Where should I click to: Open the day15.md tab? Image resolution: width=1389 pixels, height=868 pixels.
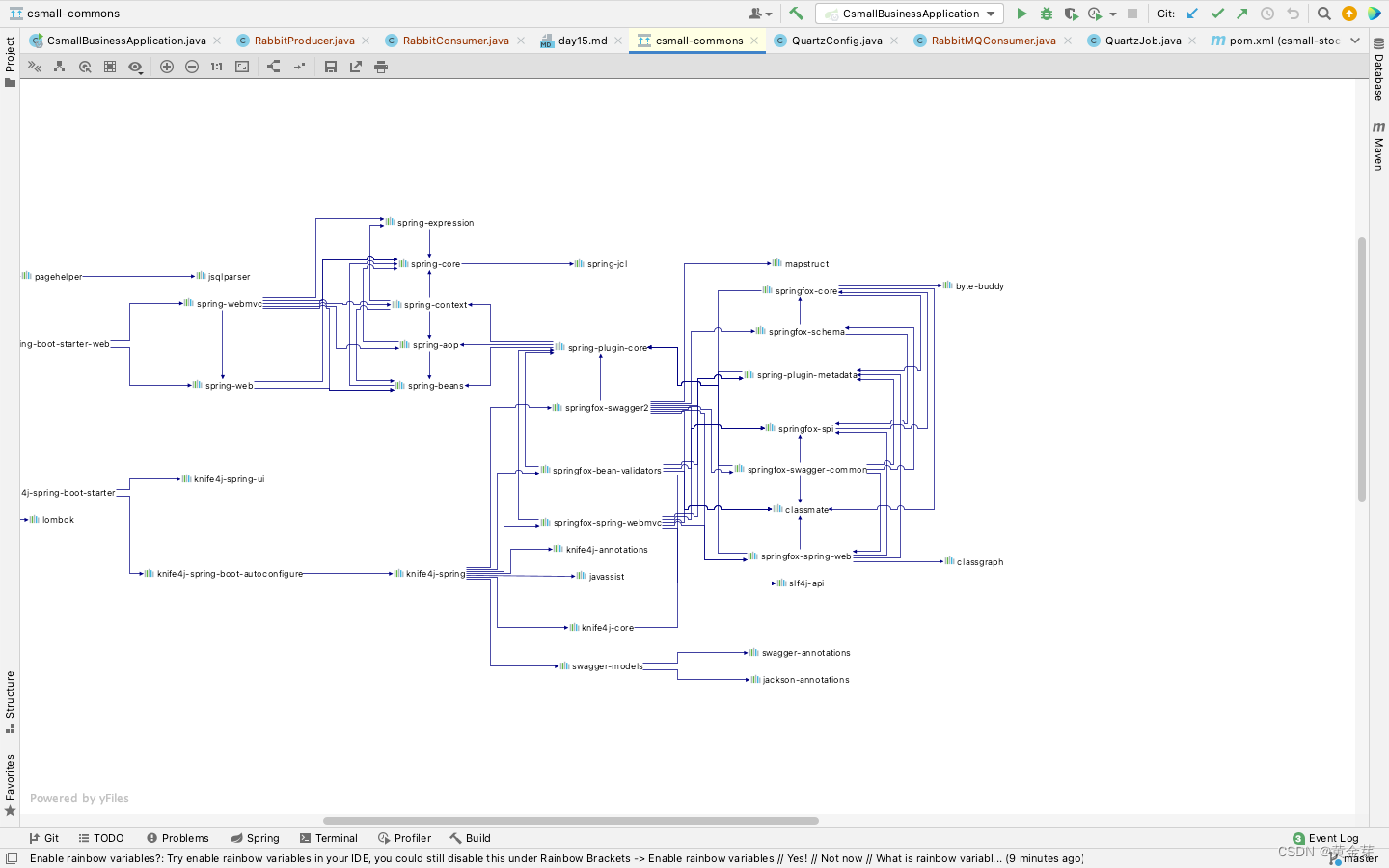point(582,41)
